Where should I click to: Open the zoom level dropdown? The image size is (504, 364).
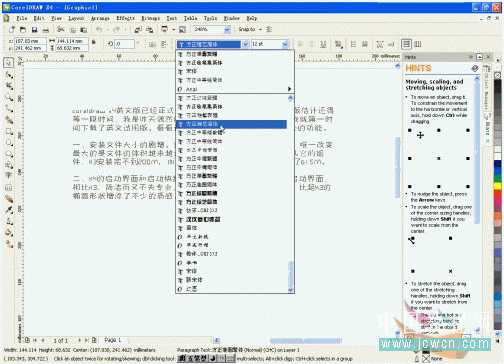(x=227, y=30)
